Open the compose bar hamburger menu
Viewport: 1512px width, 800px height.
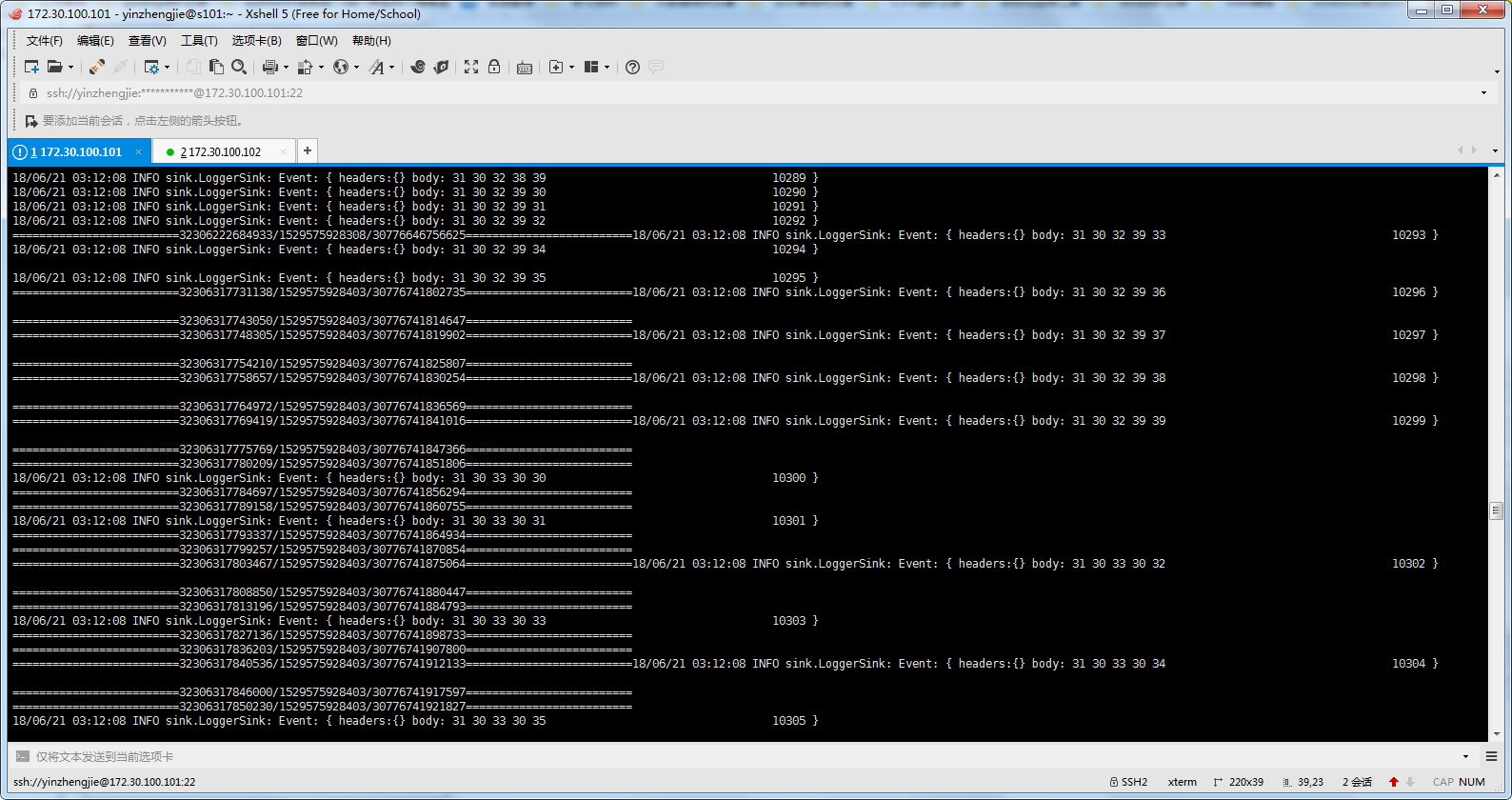[1492, 756]
